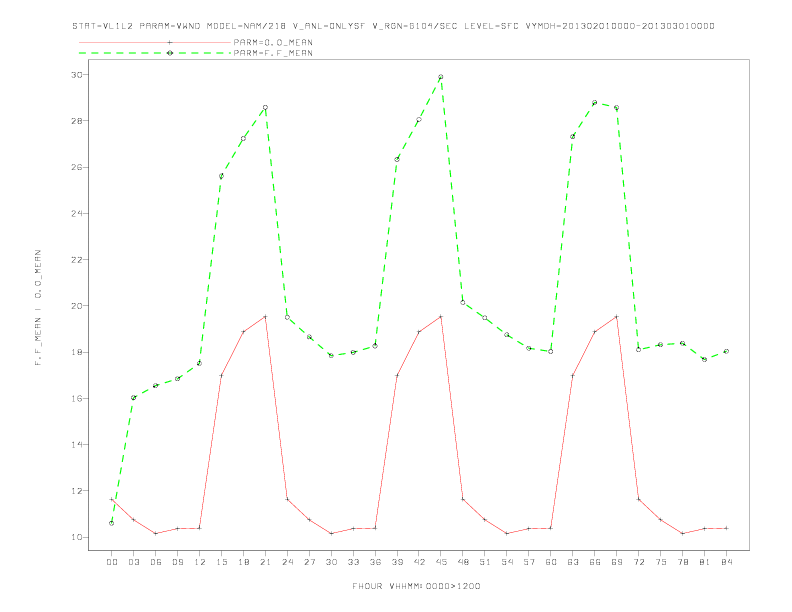Click x-axis tick label 27
The height and width of the screenshot is (612, 792).
[309, 562]
